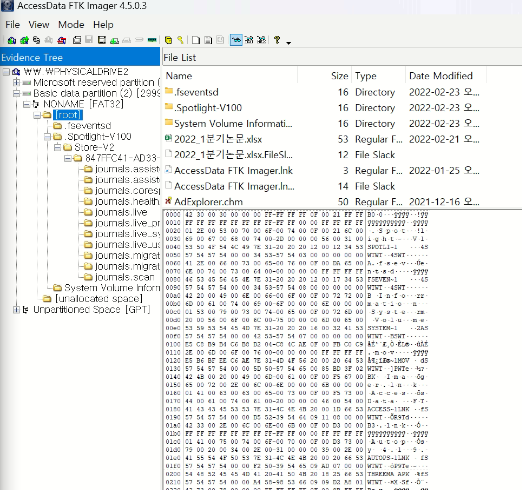Click Remove All Evidence Items icon
This screenshot has width=522, height=490.
tap(62, 40)
